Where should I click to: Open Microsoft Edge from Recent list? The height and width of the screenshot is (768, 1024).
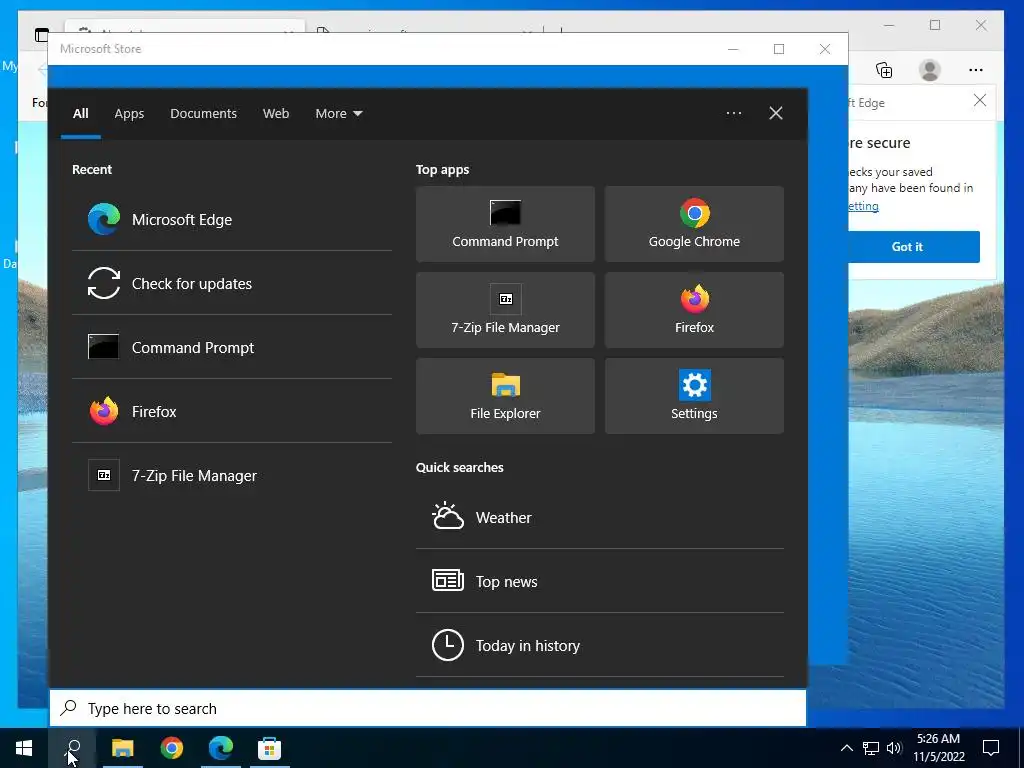point(231,219)
